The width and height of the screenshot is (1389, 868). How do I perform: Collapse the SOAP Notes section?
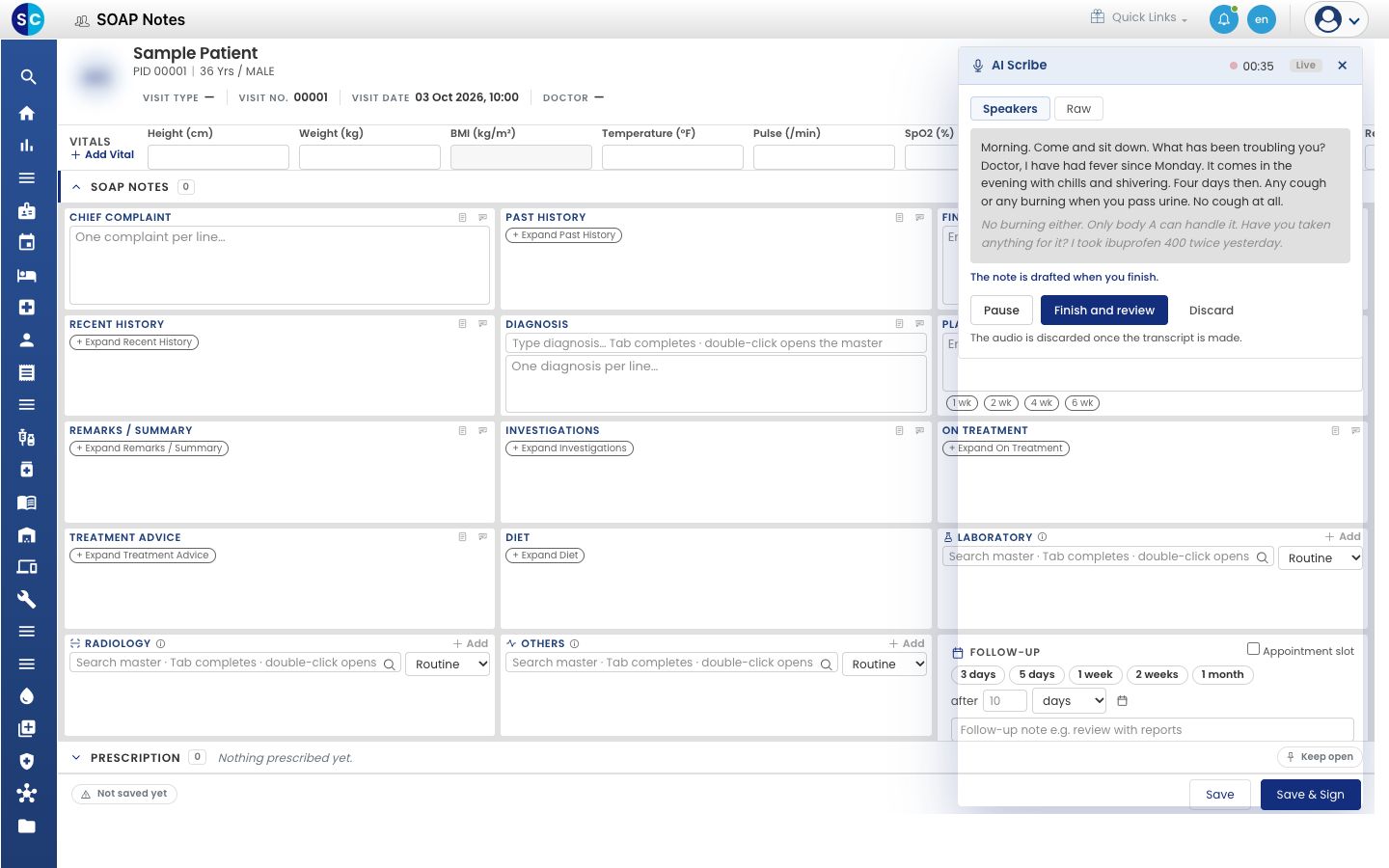pos(76,187)
